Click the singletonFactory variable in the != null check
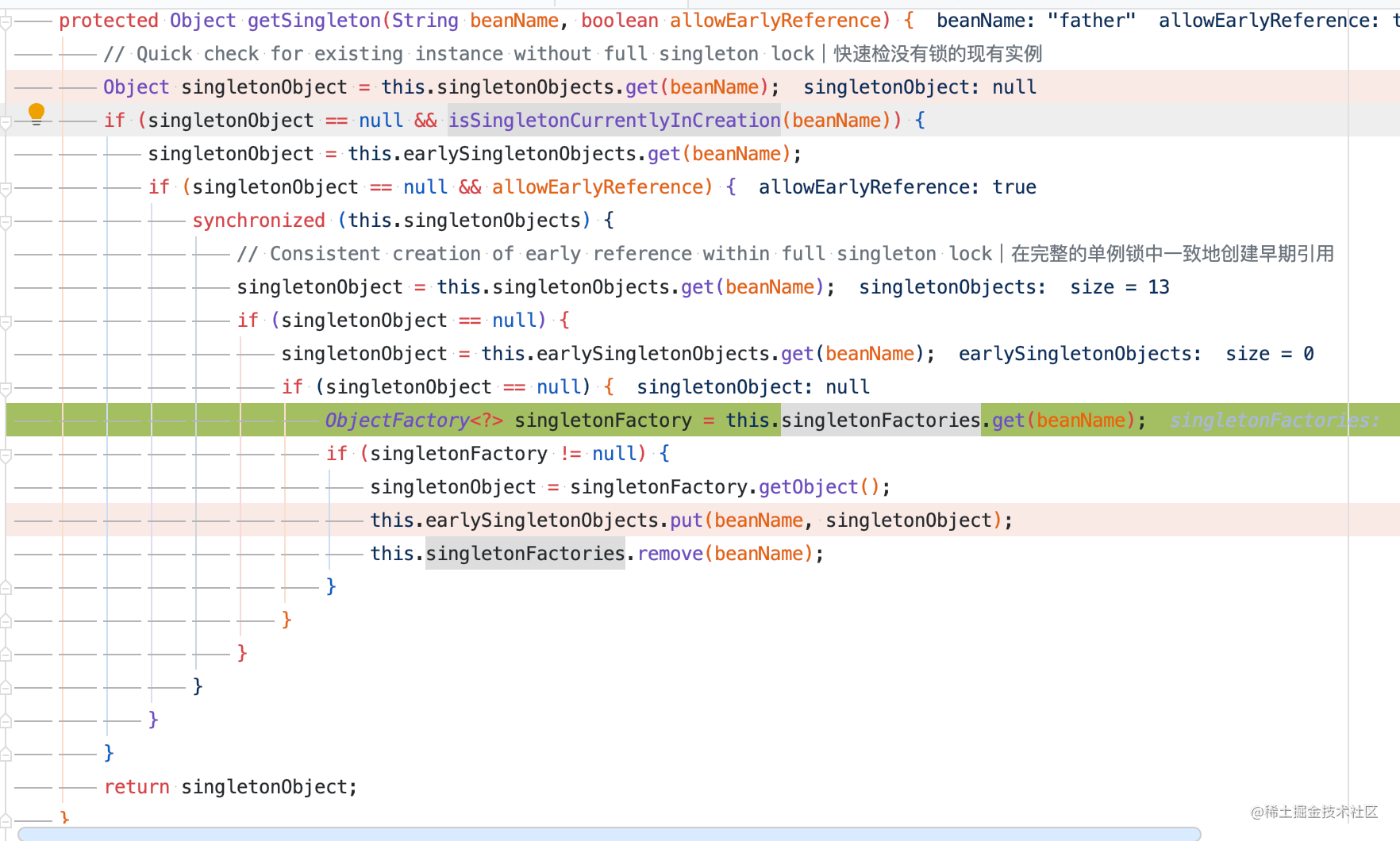 459,454
